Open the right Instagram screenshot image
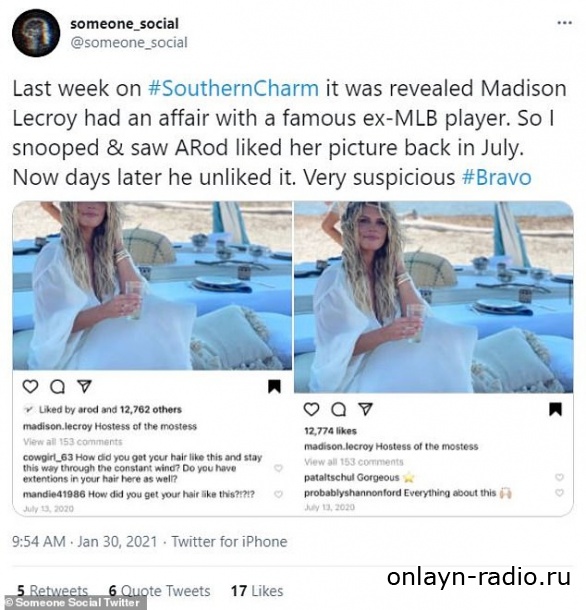 [433, 358]
